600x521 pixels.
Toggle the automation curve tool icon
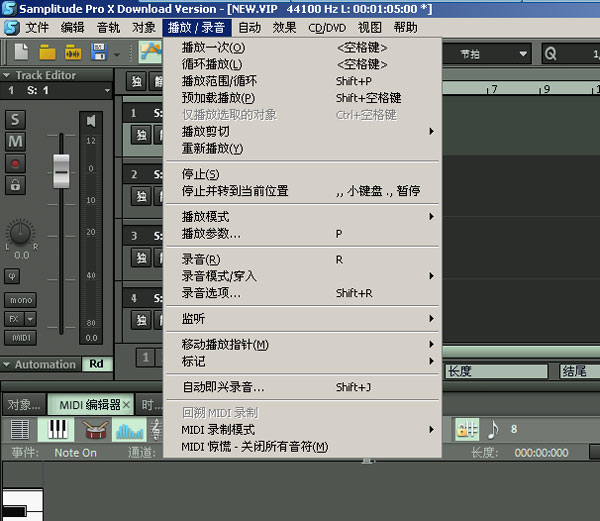coord(151,52)
